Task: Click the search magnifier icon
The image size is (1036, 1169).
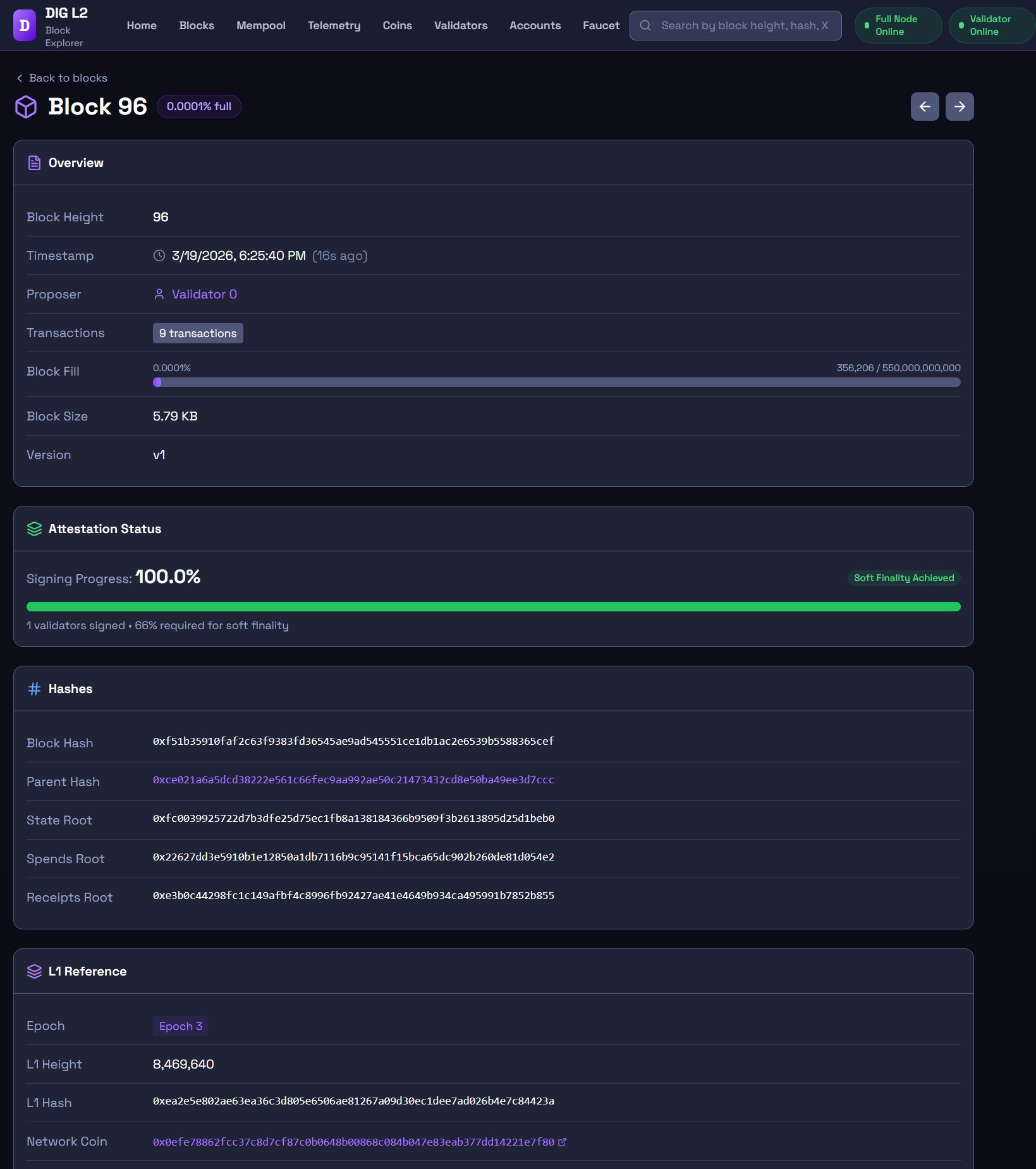Action: tap(645, 25)
